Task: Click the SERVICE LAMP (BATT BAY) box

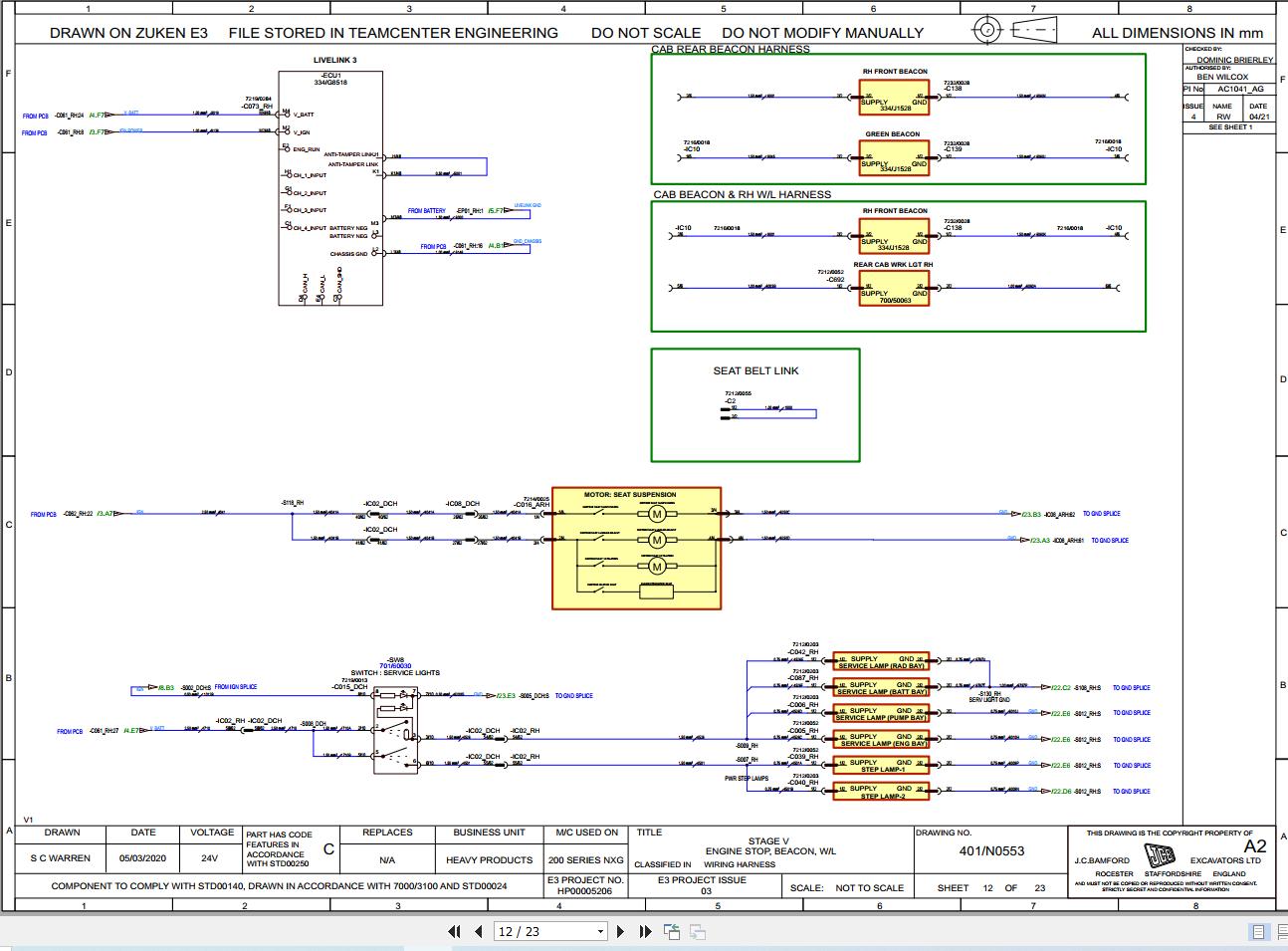Action: click(881, 688)
